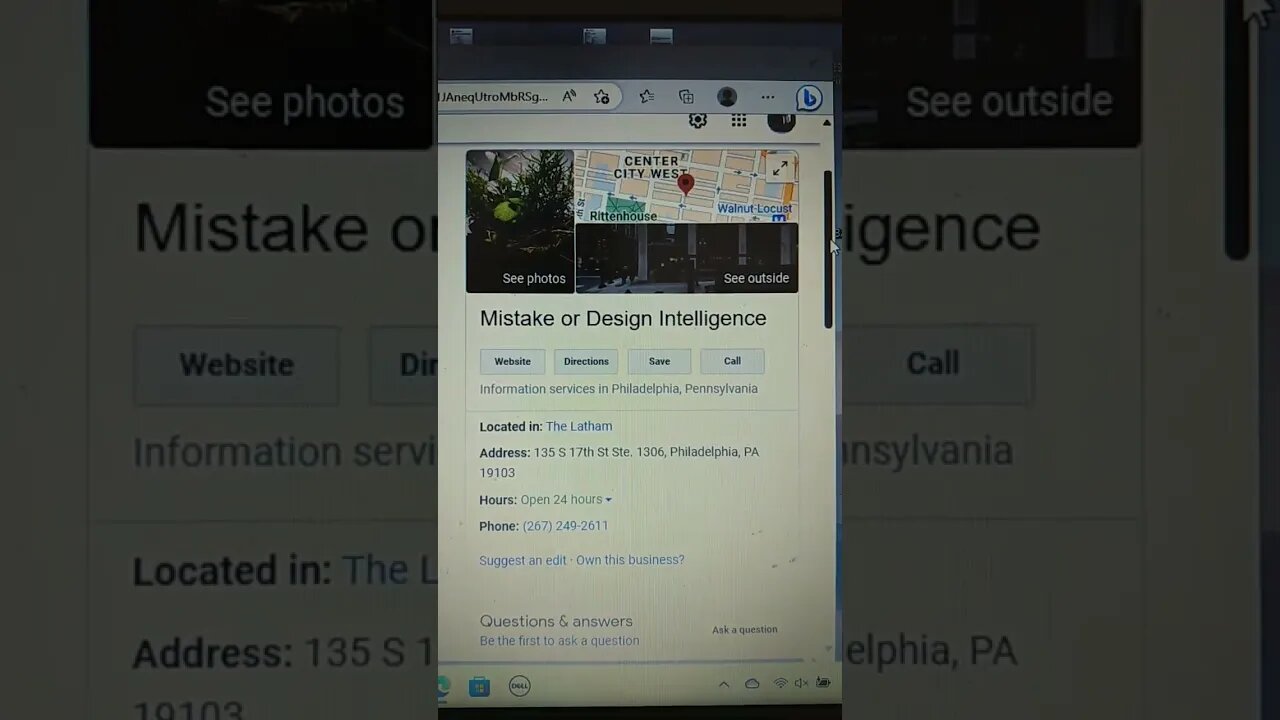Click the Save button
Viewport: 1280px width, 720px height.
coord(659,361)
